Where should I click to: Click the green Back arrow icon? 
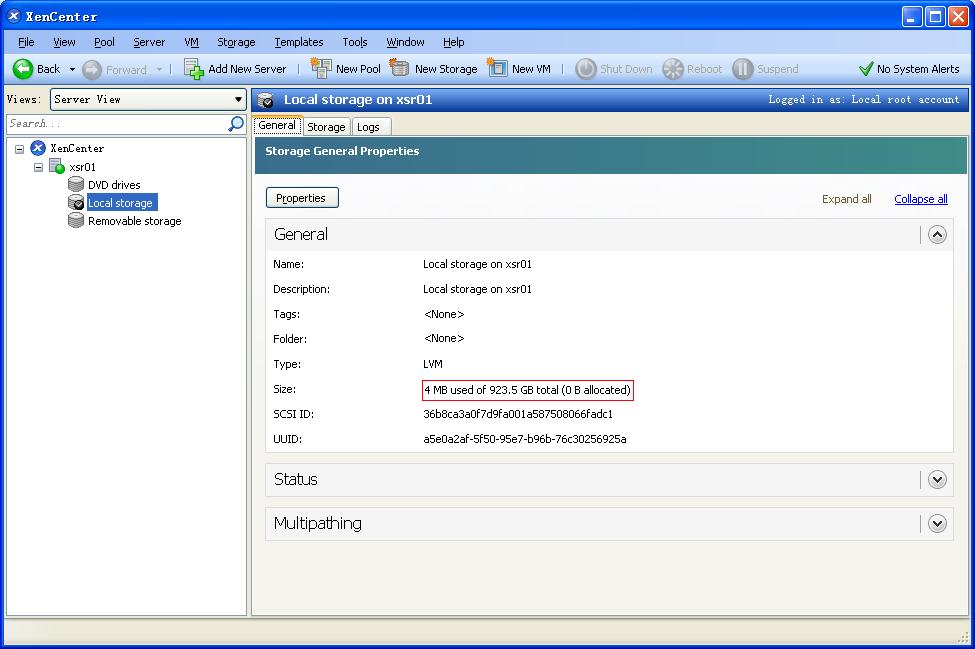click(x=23, y=69)
